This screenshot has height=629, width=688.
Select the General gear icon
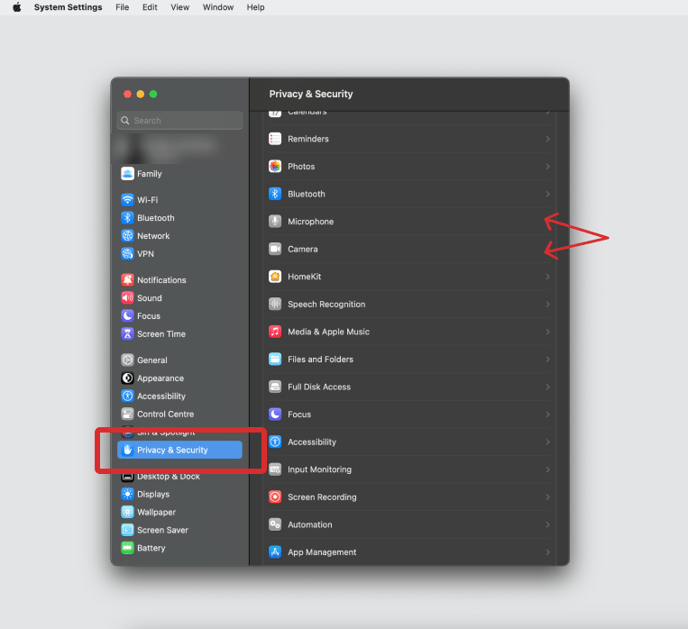[x=127, y=360]
